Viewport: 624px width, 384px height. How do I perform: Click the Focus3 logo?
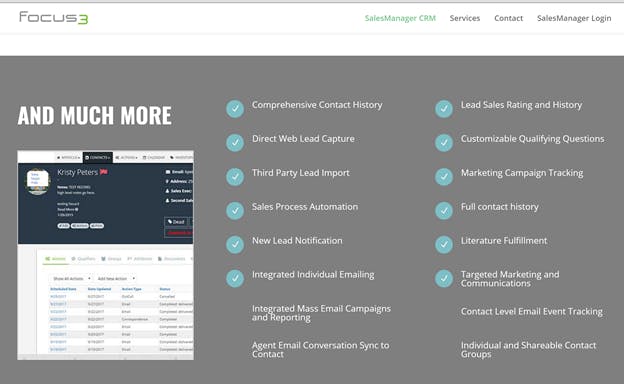point(54,18)
